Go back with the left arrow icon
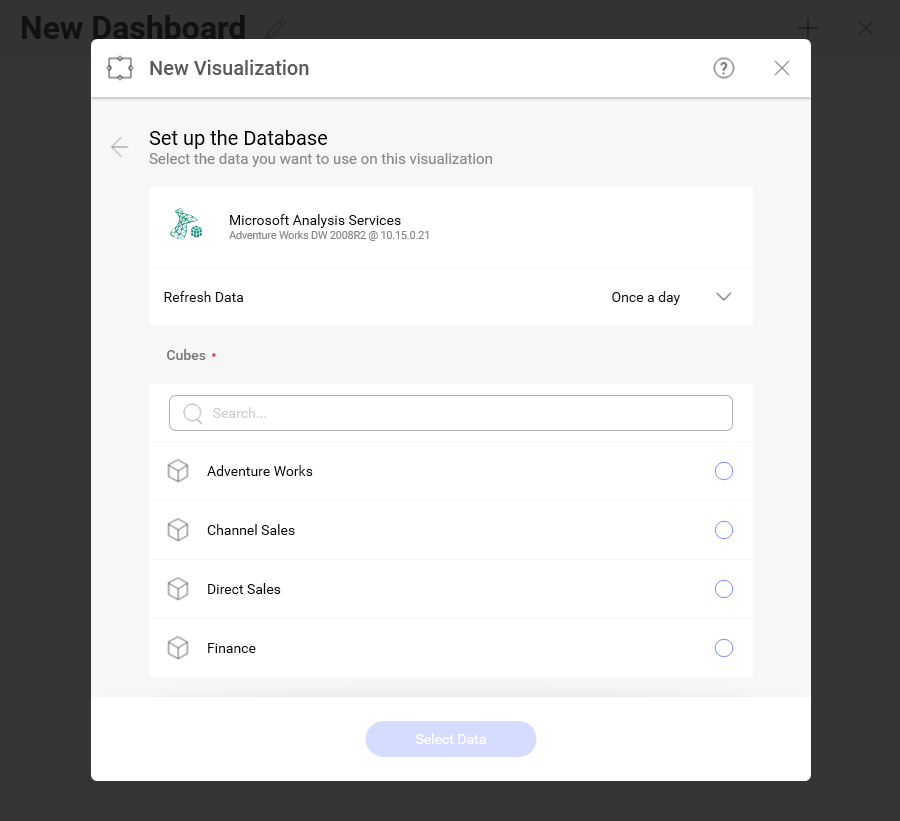900x821 pixels. click(x=119, y=147)
